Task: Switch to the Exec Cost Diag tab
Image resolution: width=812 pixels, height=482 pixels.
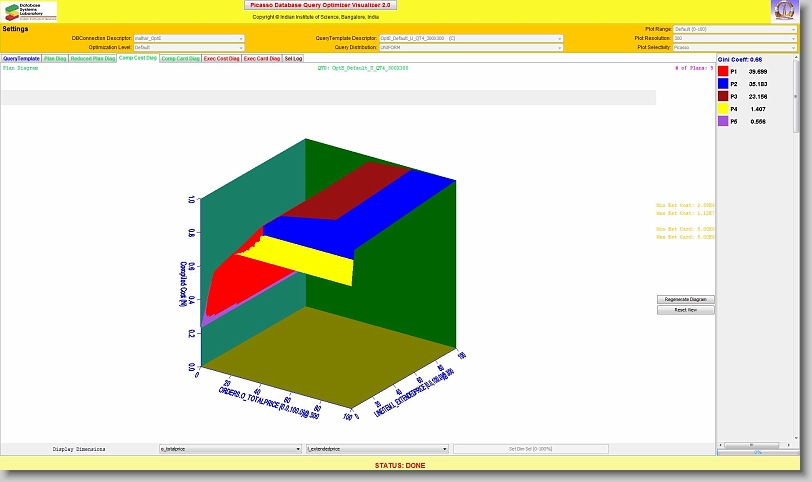Action: coord(221,59)
